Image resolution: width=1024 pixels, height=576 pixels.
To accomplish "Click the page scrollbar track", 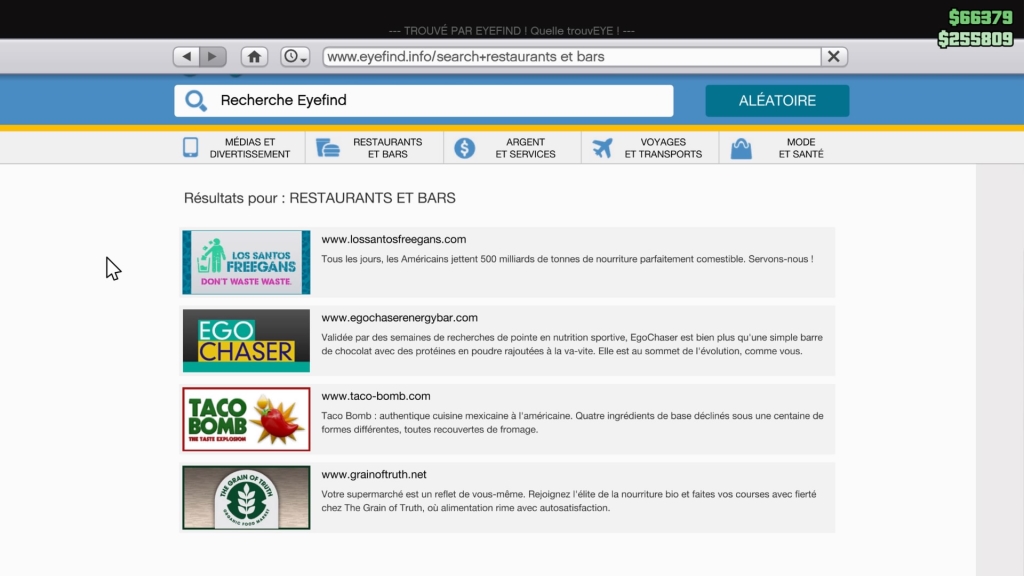I will (1000, 370).
